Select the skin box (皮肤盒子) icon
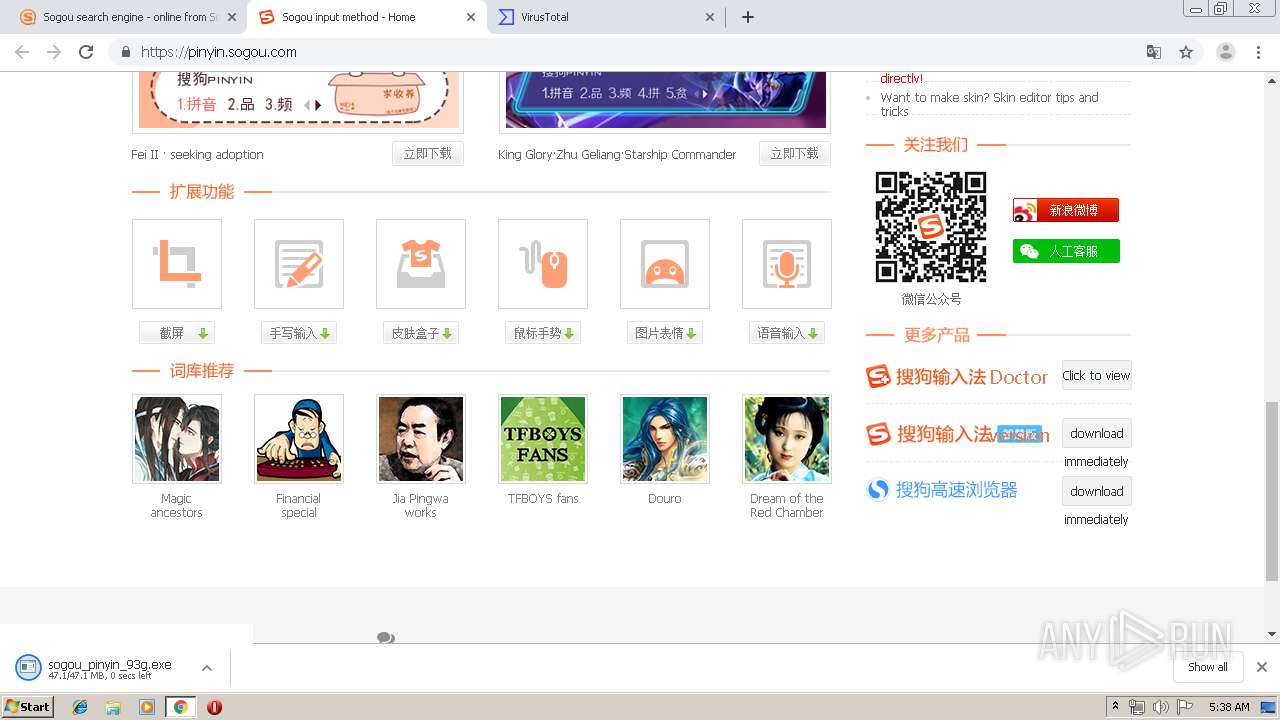This screenshot has width=1280, height=720. [421, 264]
